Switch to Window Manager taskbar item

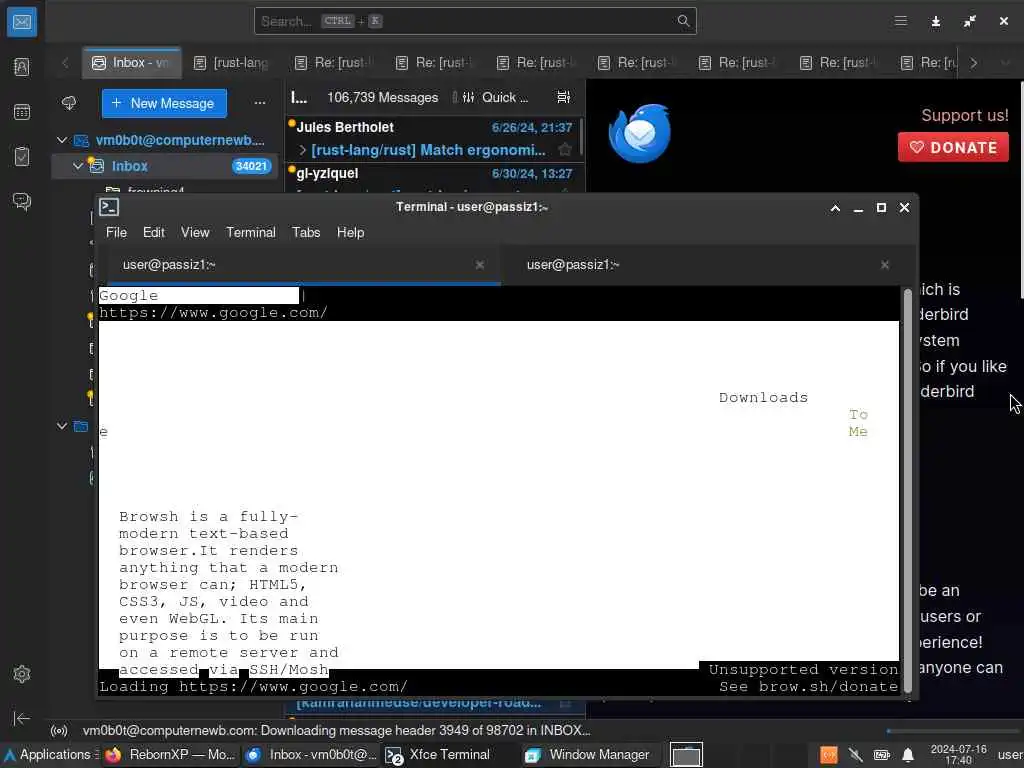click(x=588, y=754)
